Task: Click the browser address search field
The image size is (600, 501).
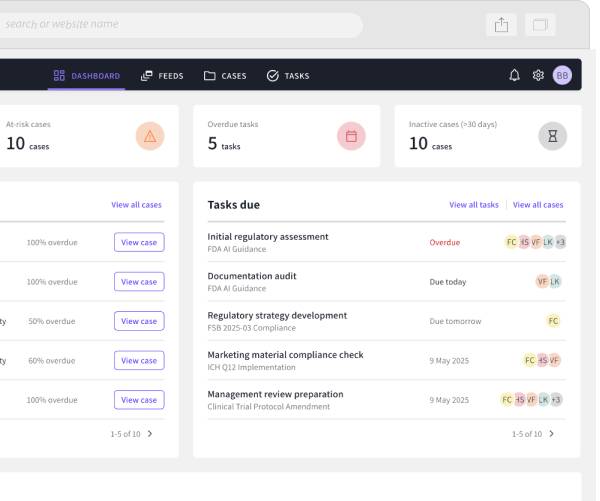Action: pos(180,25)
